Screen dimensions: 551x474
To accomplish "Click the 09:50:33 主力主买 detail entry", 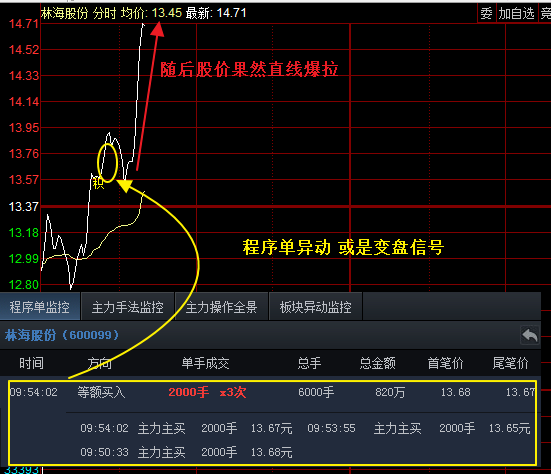I will point(186,452).
